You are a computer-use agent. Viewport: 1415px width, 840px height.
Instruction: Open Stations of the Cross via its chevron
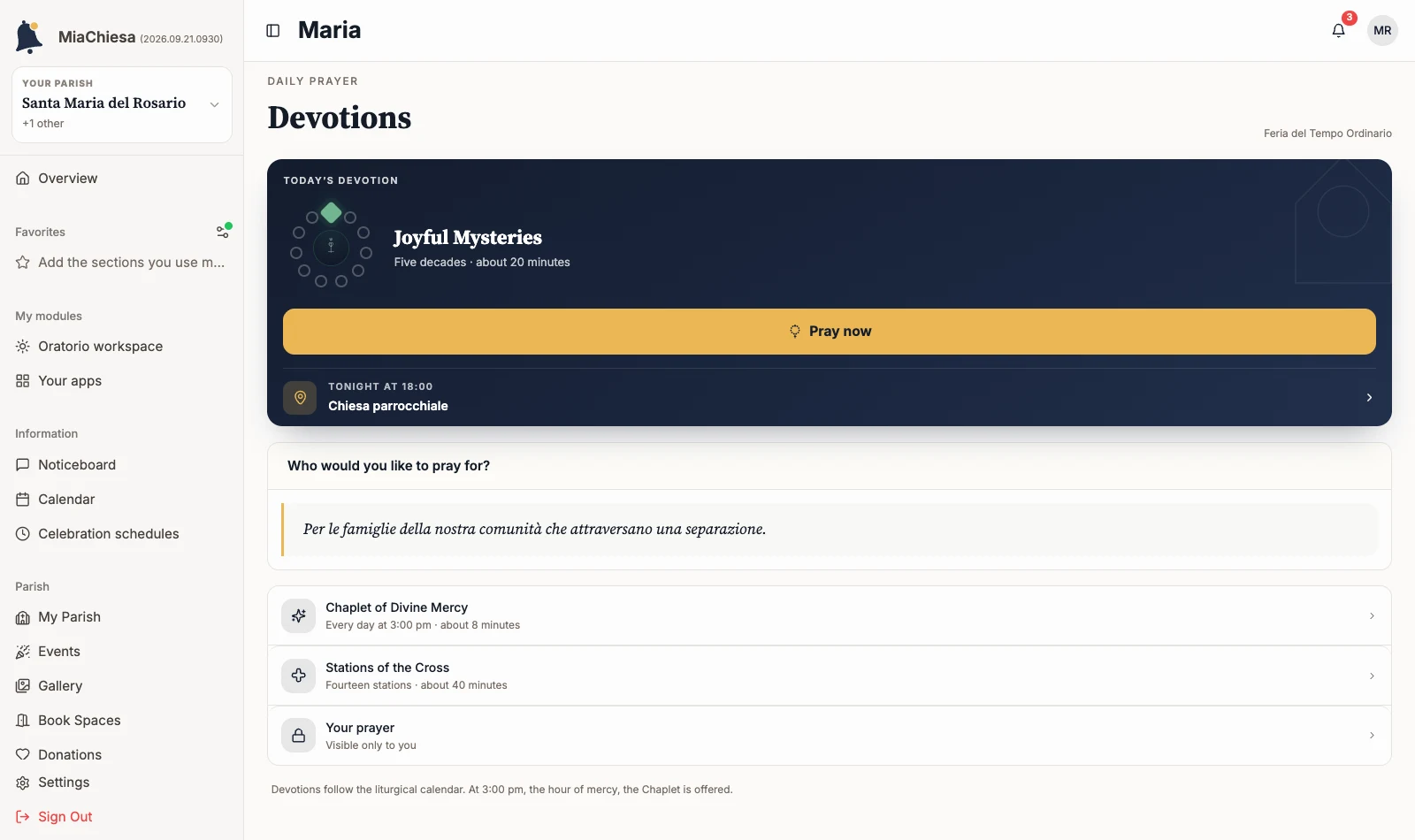point(1372,676)
